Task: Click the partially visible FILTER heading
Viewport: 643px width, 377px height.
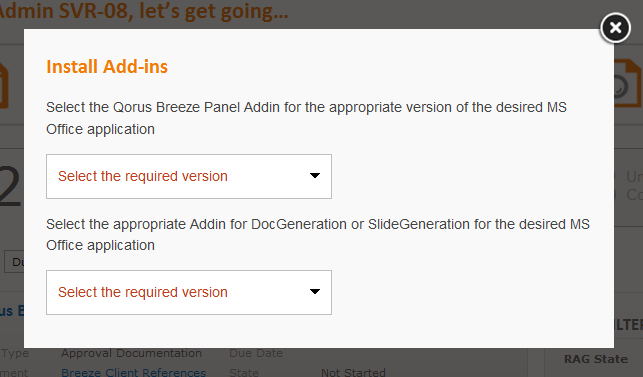Action: click(628, 324)
